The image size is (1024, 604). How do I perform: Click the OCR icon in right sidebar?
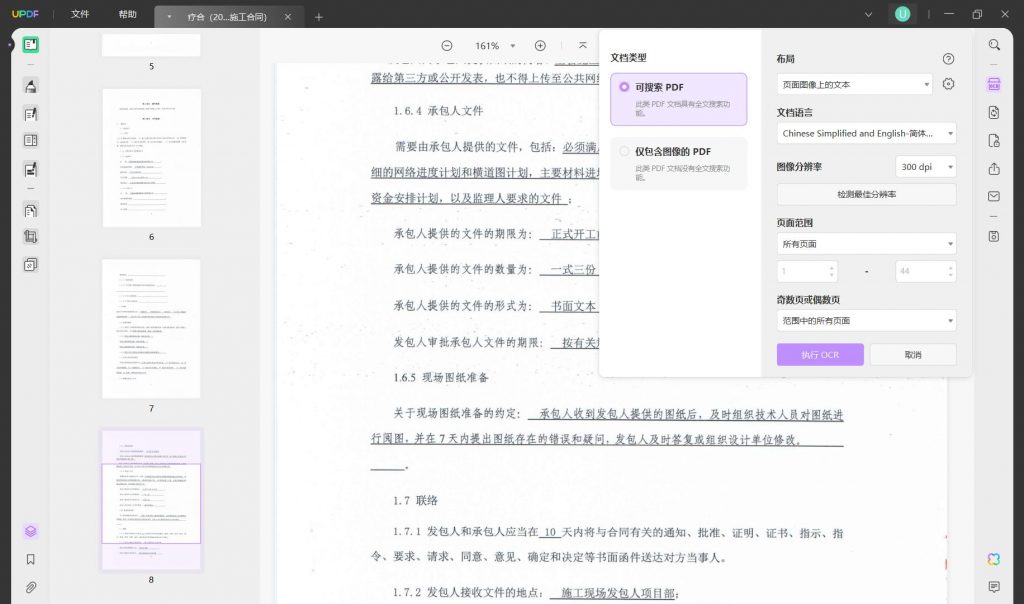coord(994,84)
